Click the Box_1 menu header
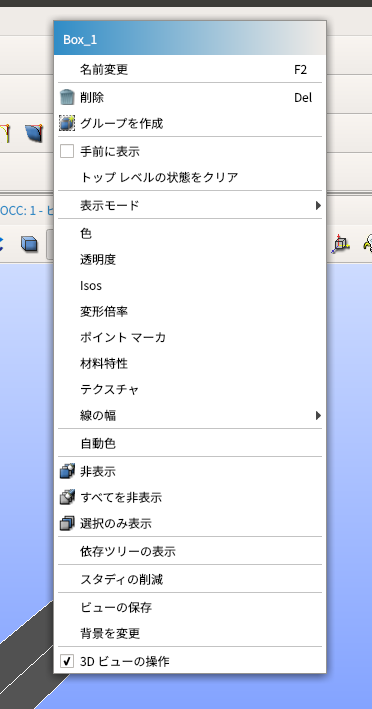 (x=189, y=39)
